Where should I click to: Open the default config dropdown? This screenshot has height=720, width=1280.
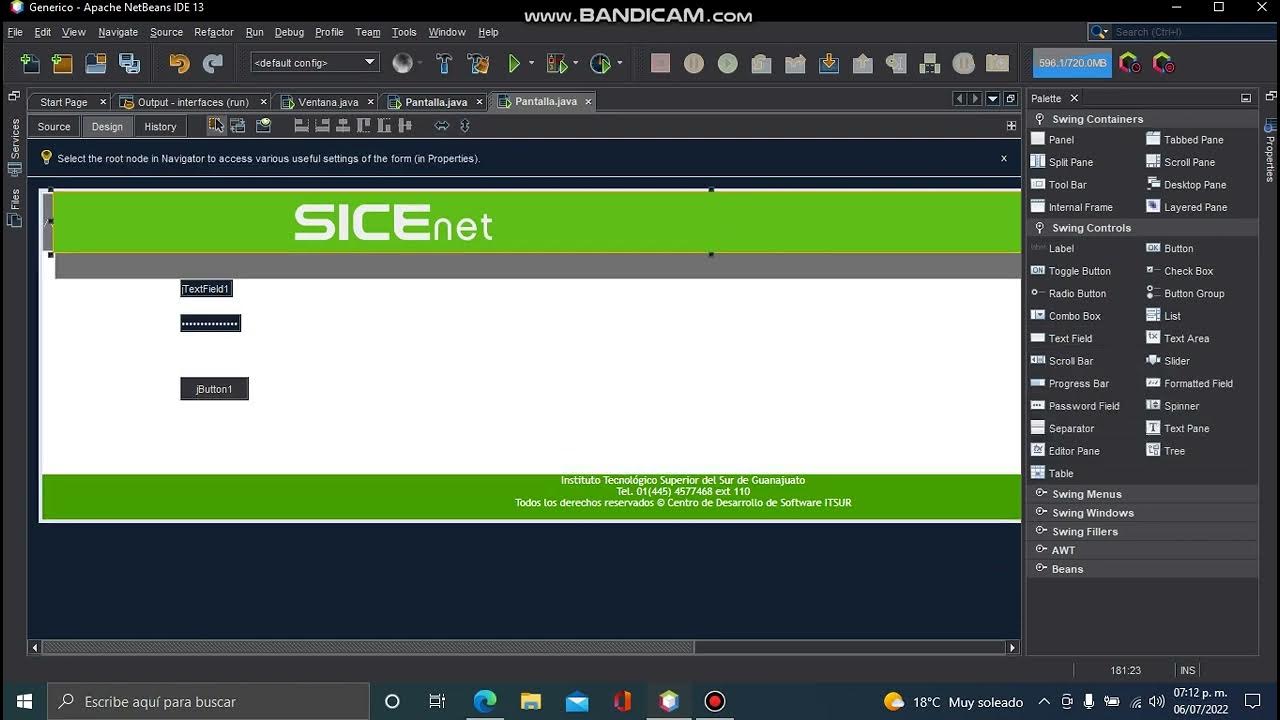[x=314, y=63]
